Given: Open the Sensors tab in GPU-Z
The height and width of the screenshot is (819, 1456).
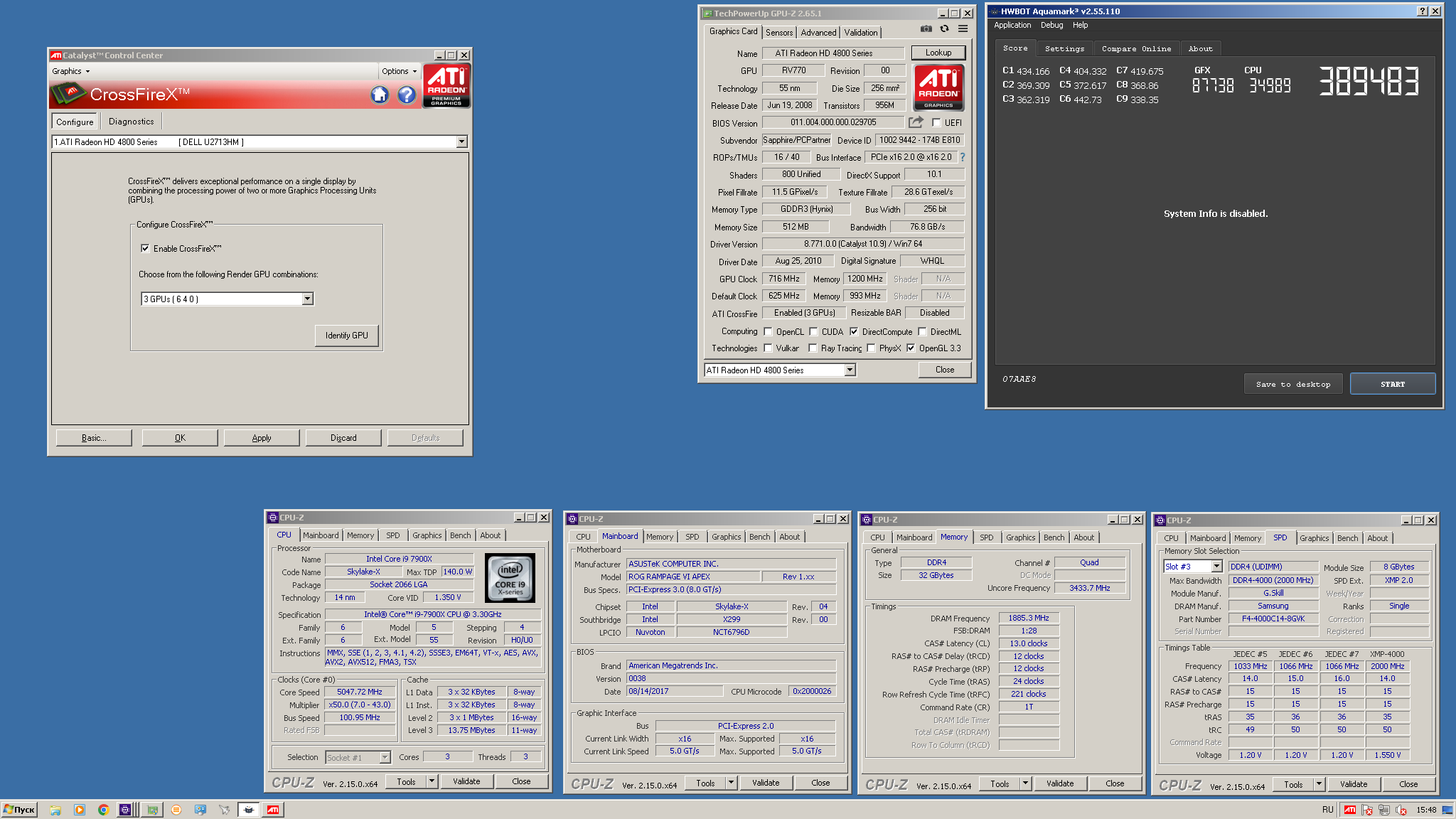Looking at the screenshot, I should click(x=779, y=33).
